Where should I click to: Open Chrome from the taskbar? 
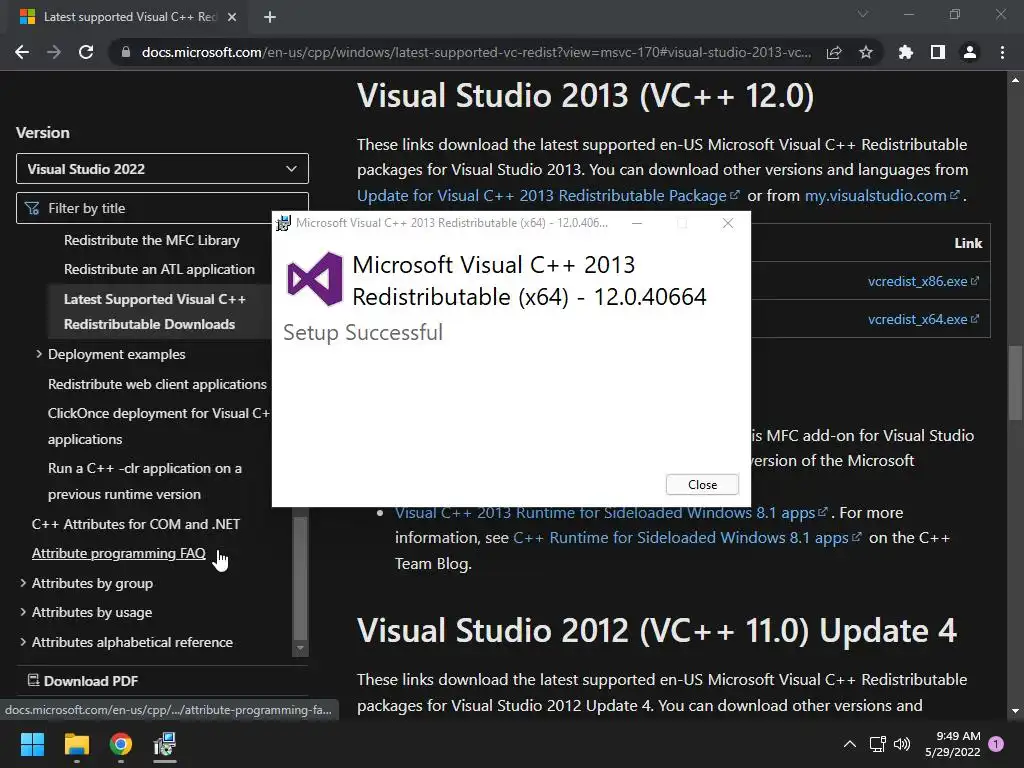click(121, 744)
